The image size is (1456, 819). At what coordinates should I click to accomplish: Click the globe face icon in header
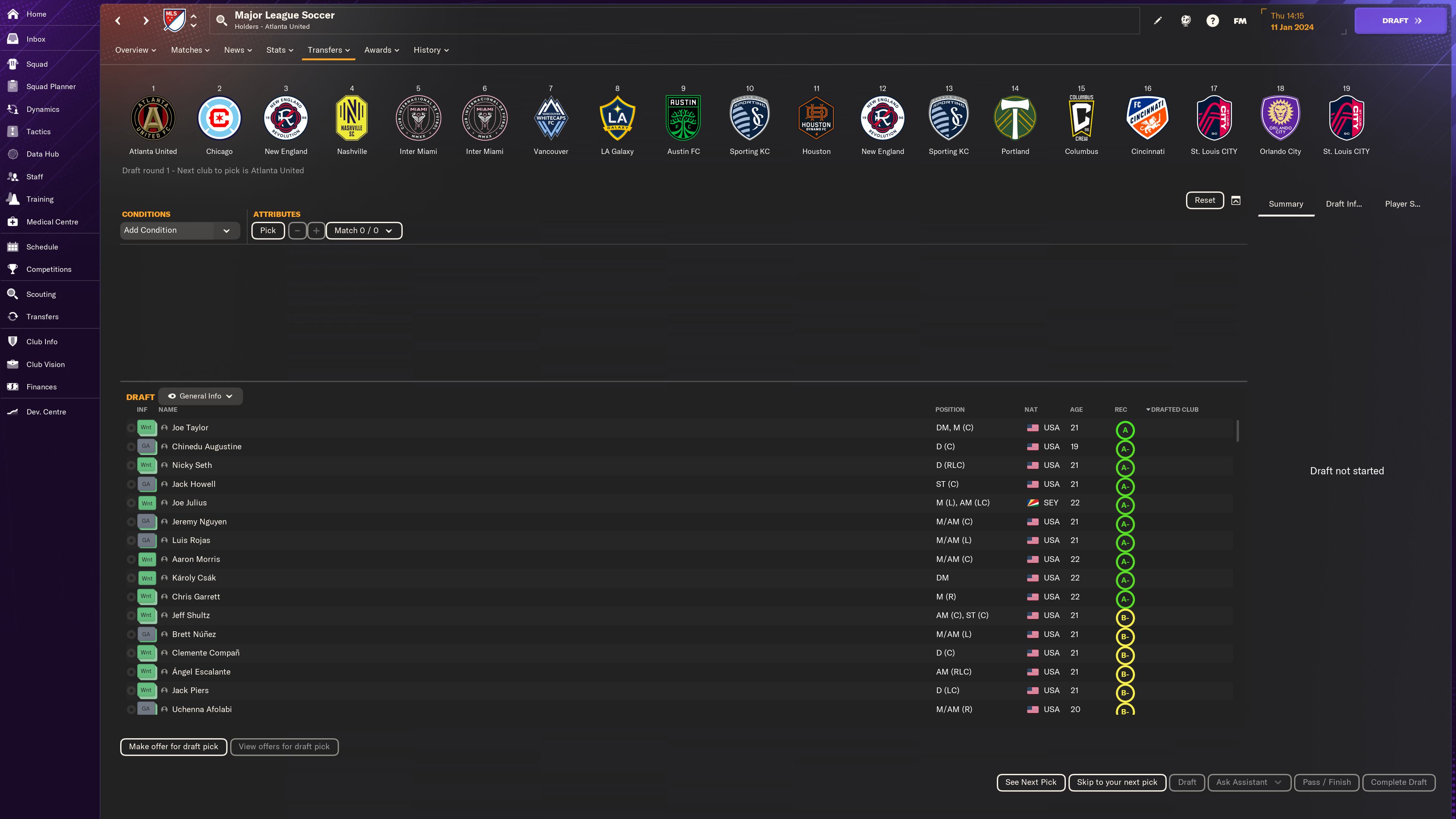coord(1186,21)
